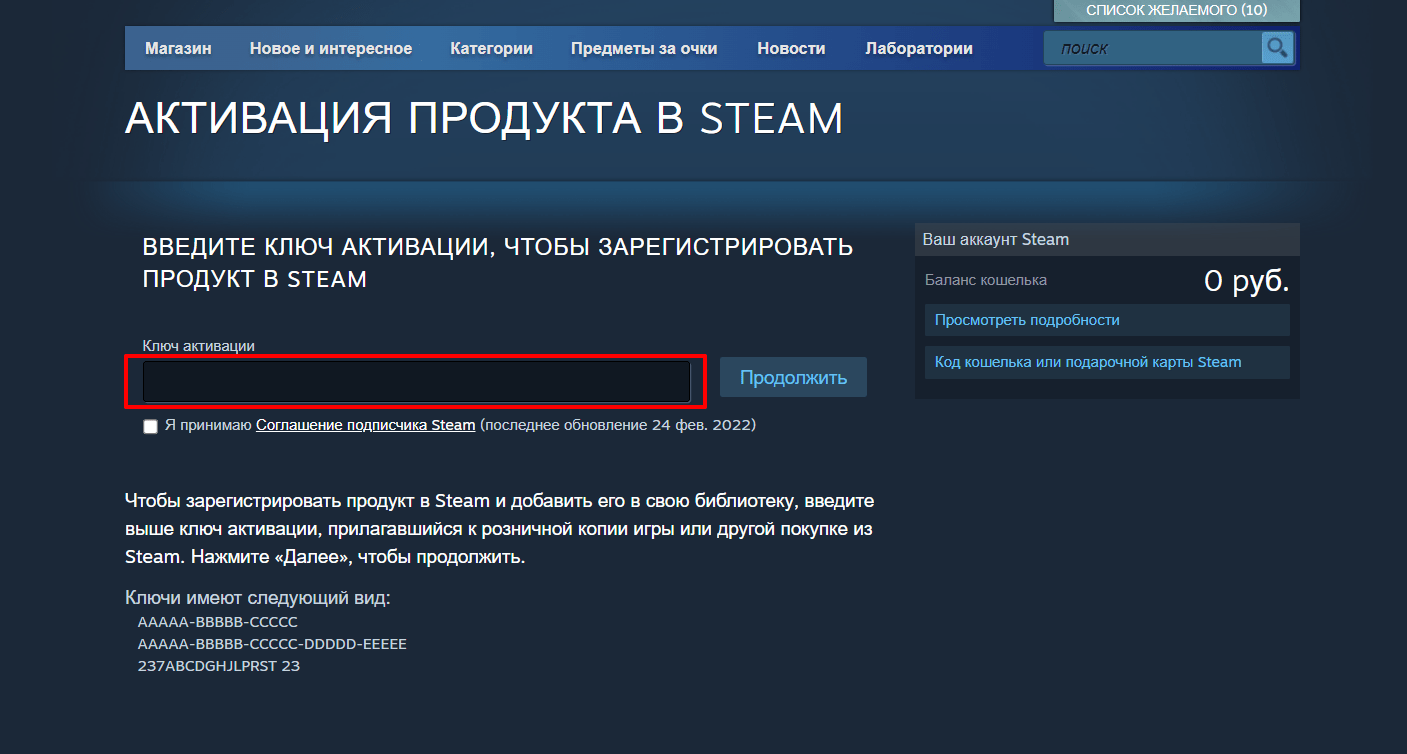This screenshot has width=1407, height=754.
Task: Click the Баланс кошелька label
Action: point(986,280)
